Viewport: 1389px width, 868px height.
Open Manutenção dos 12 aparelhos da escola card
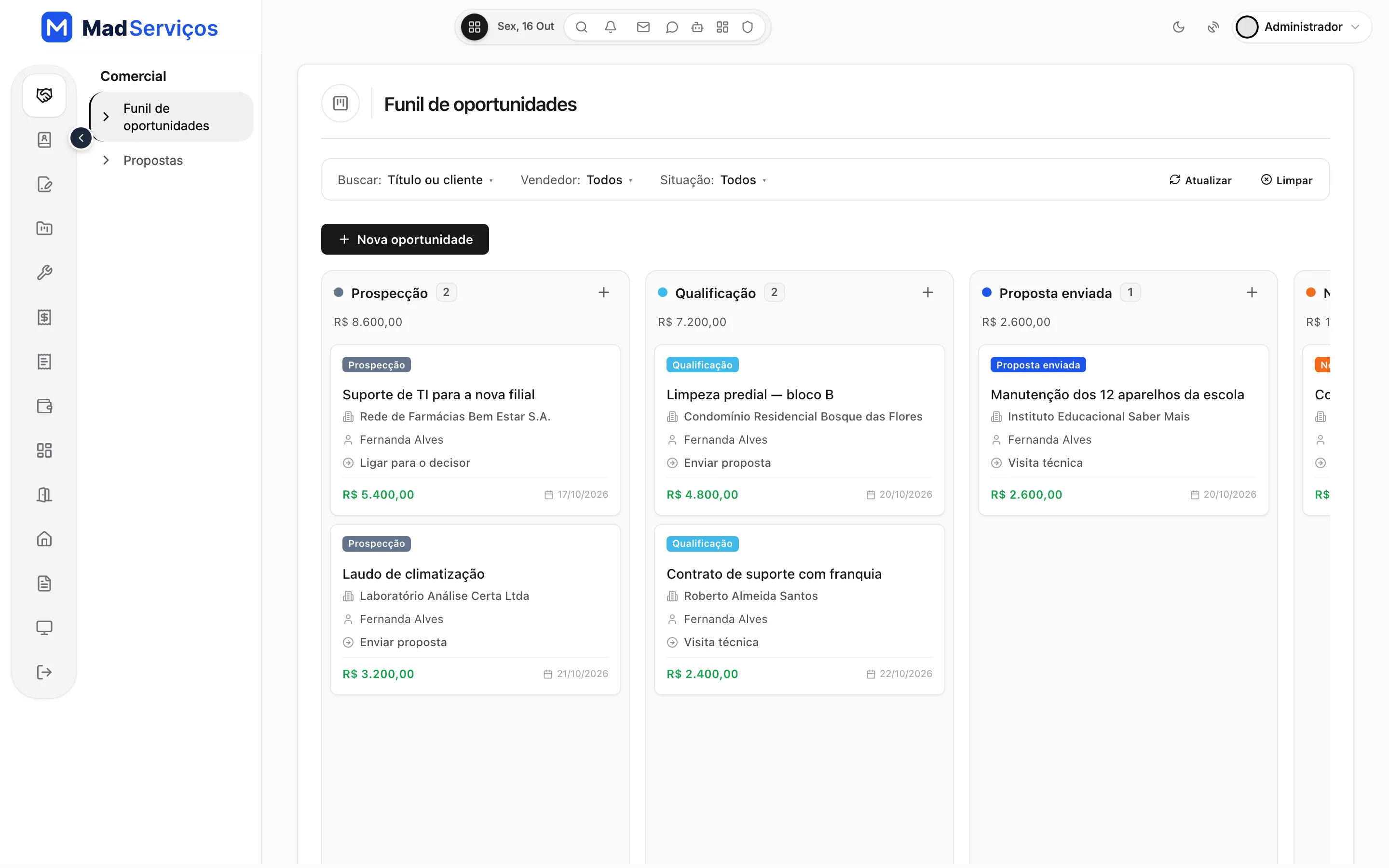tap(1123, 430)
